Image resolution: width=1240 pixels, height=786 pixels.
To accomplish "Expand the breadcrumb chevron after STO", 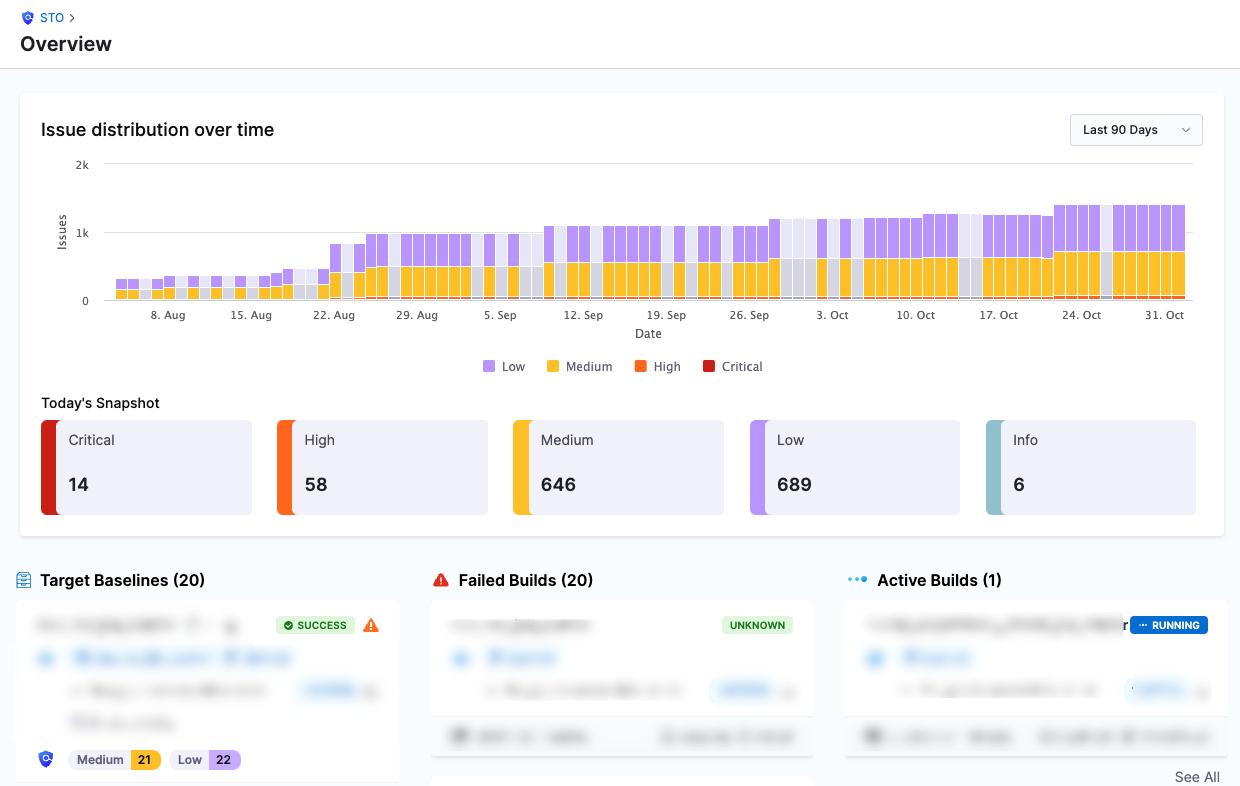I will 72,18.
